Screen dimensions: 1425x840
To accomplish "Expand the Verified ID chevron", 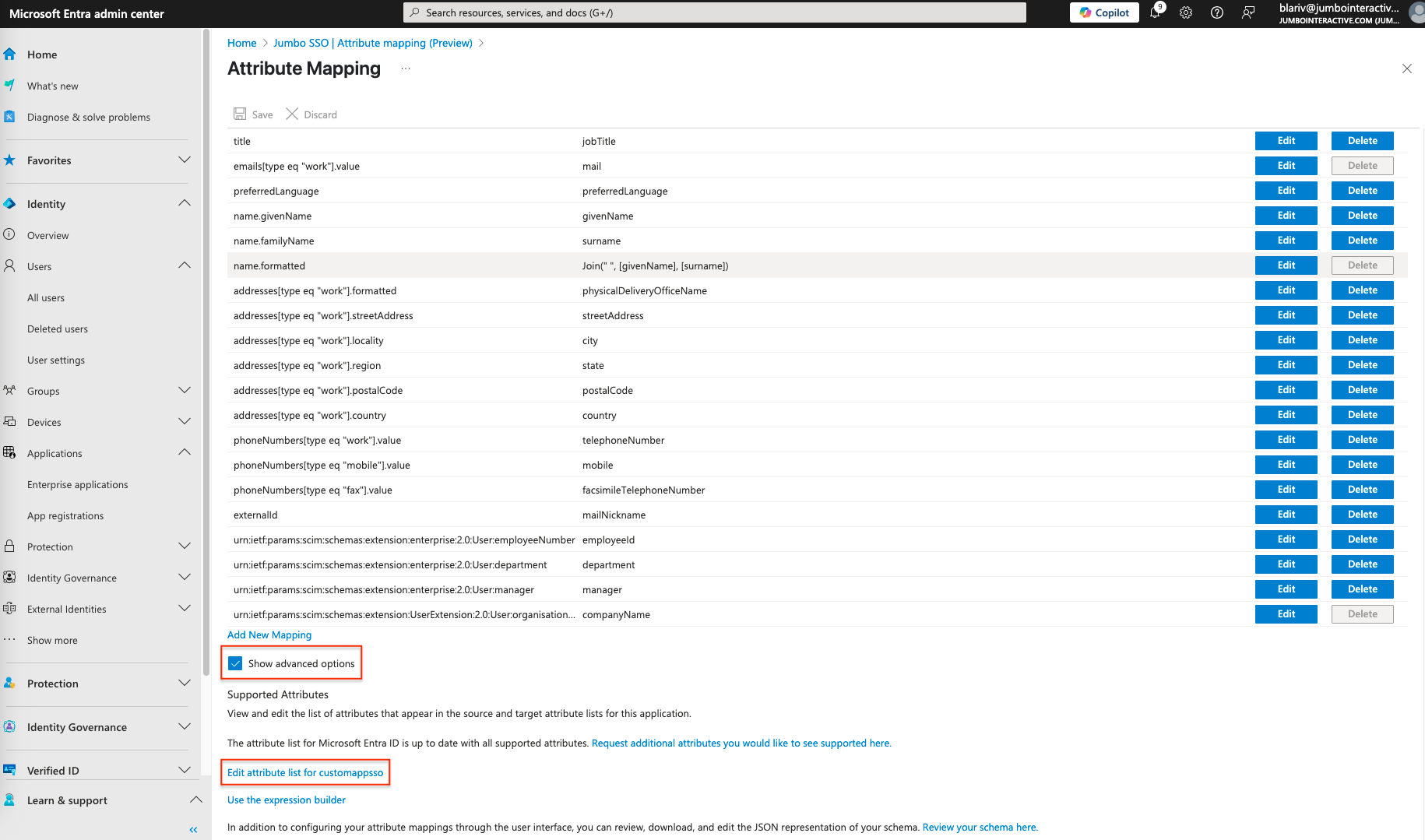I will [x=185, y=770].
